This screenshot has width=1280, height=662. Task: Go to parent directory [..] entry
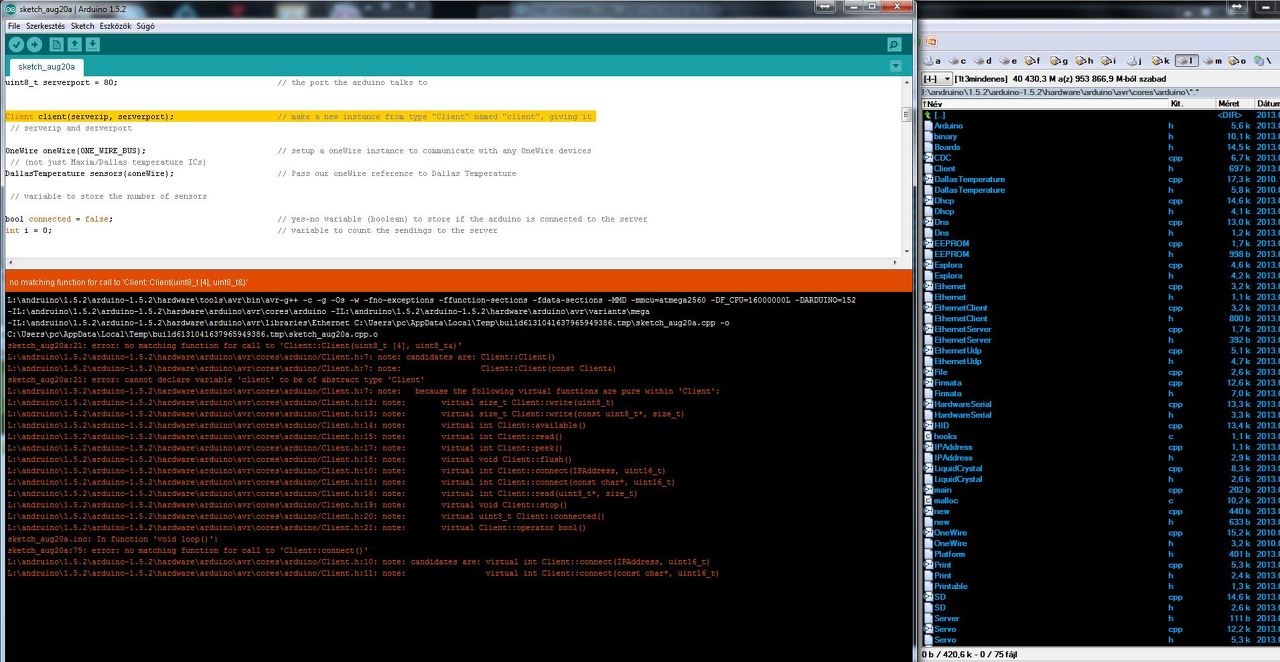pos(1100,115)
